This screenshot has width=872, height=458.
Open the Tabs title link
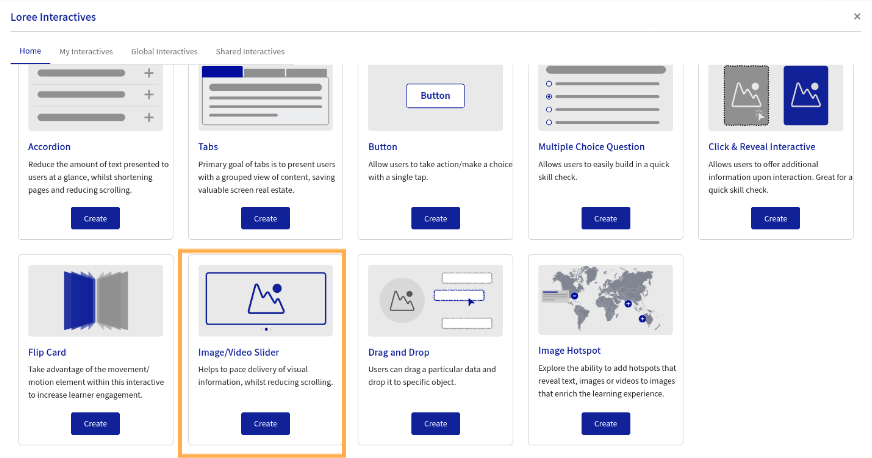(x=208, y=147)
